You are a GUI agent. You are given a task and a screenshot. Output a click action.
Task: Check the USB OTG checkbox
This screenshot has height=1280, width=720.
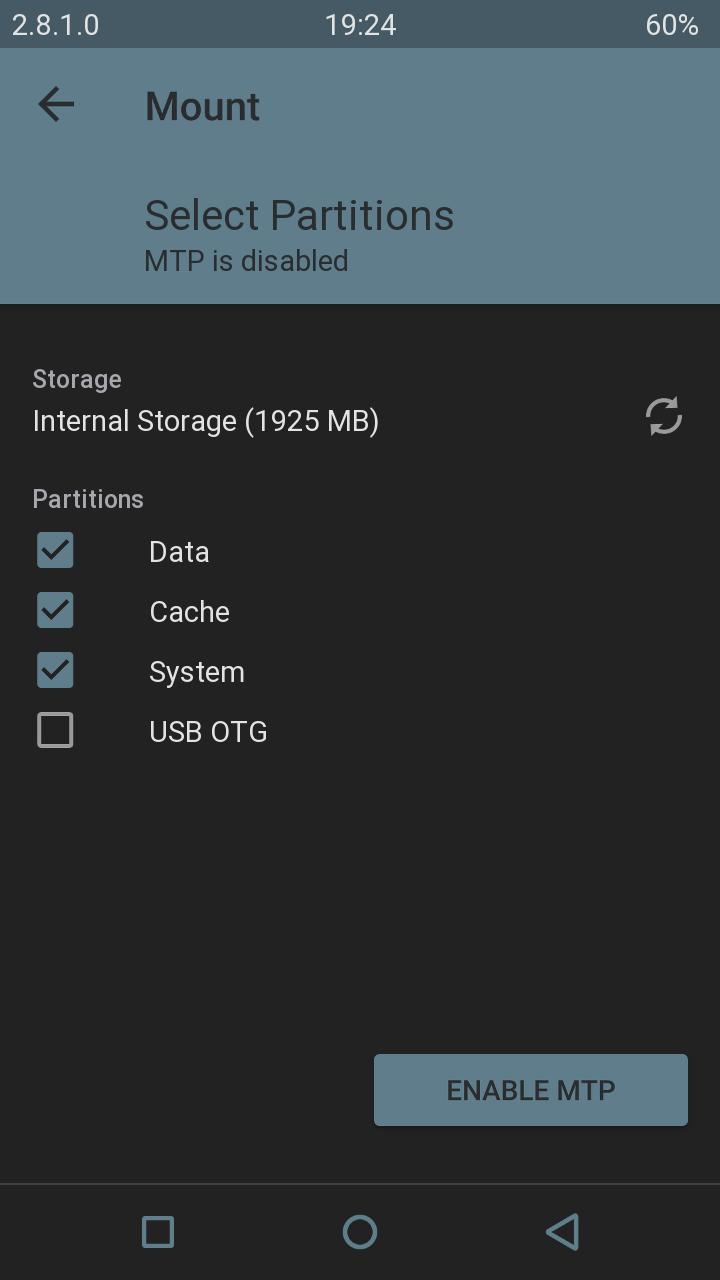(x=55, y=730)
